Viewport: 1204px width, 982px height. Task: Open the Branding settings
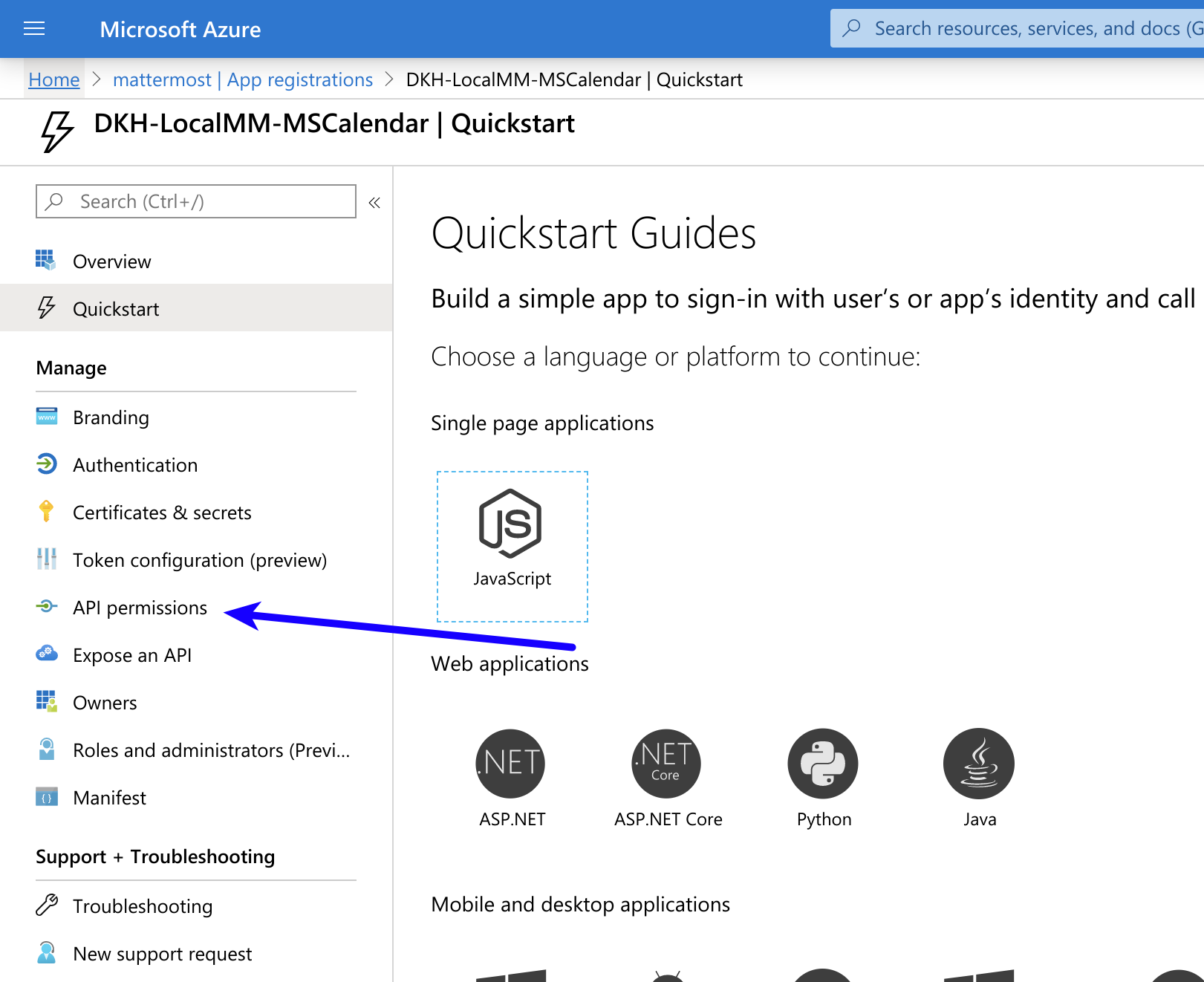(x=111, y=417)
